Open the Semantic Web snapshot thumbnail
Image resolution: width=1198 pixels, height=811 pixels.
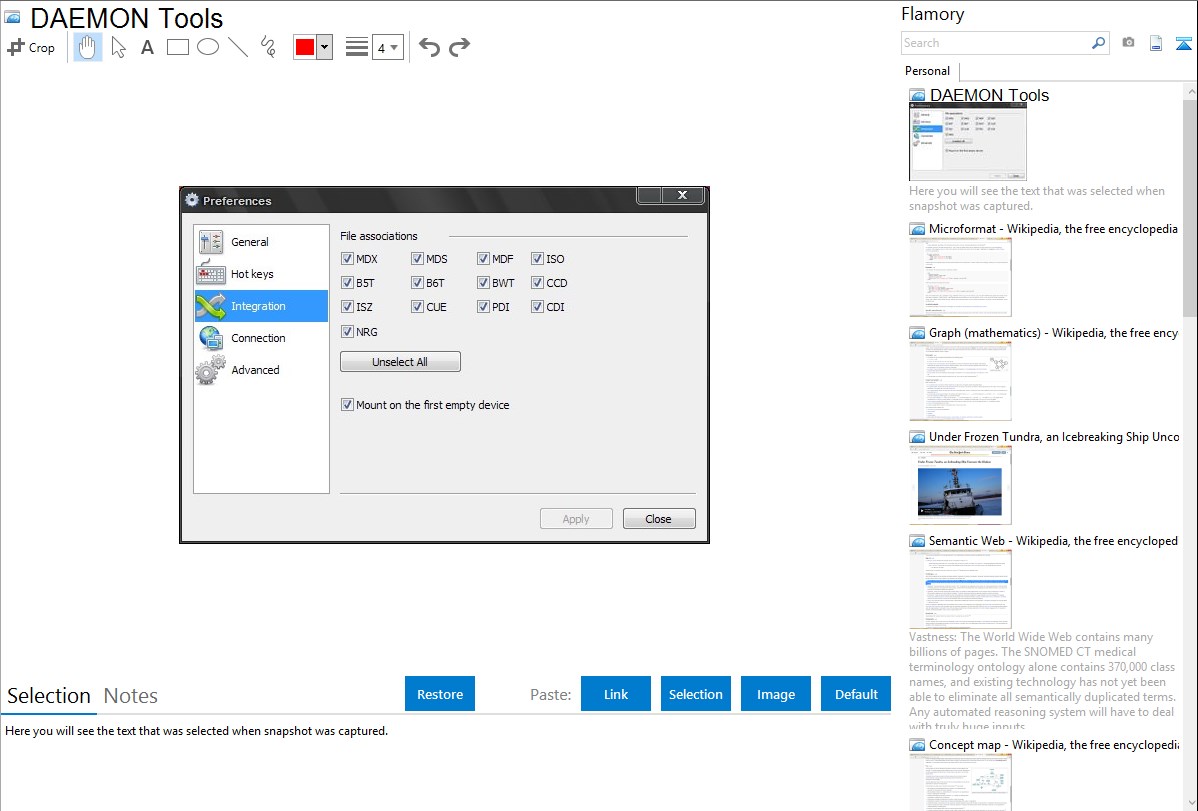pos(960,589)
